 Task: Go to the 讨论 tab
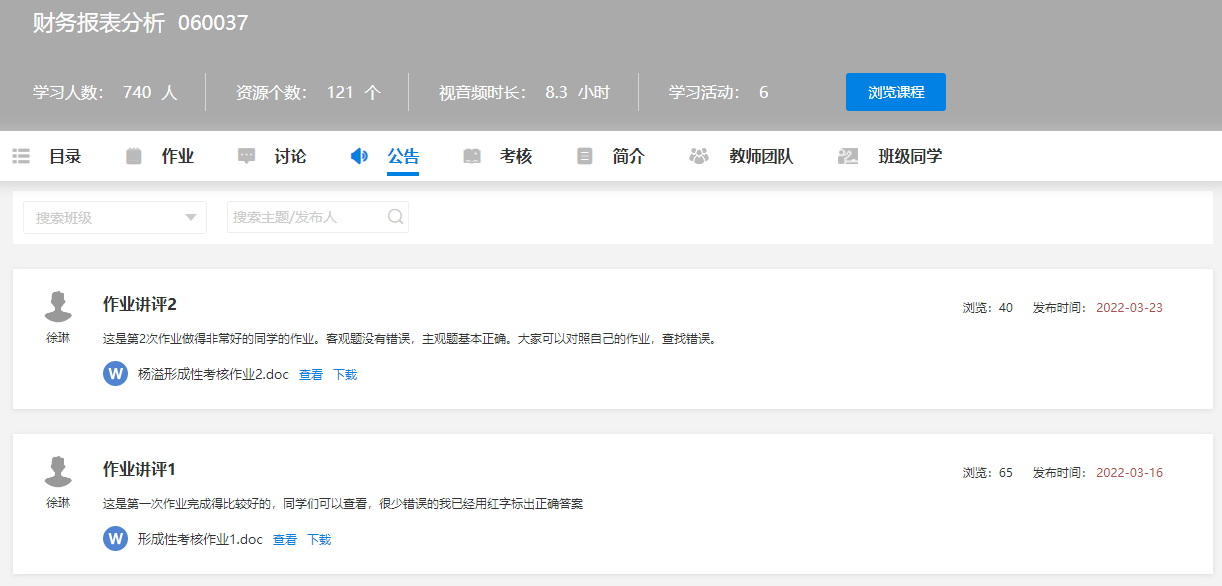291,156
